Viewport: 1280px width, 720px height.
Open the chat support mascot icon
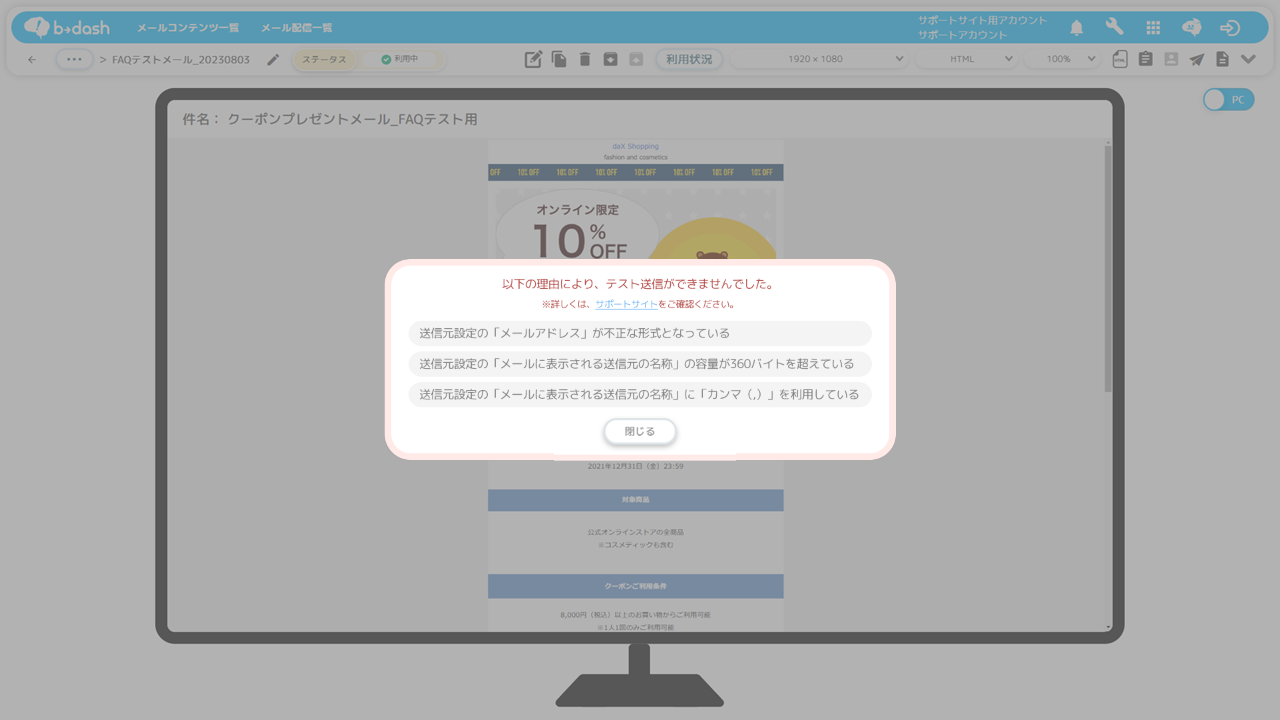click(1191, 27)
